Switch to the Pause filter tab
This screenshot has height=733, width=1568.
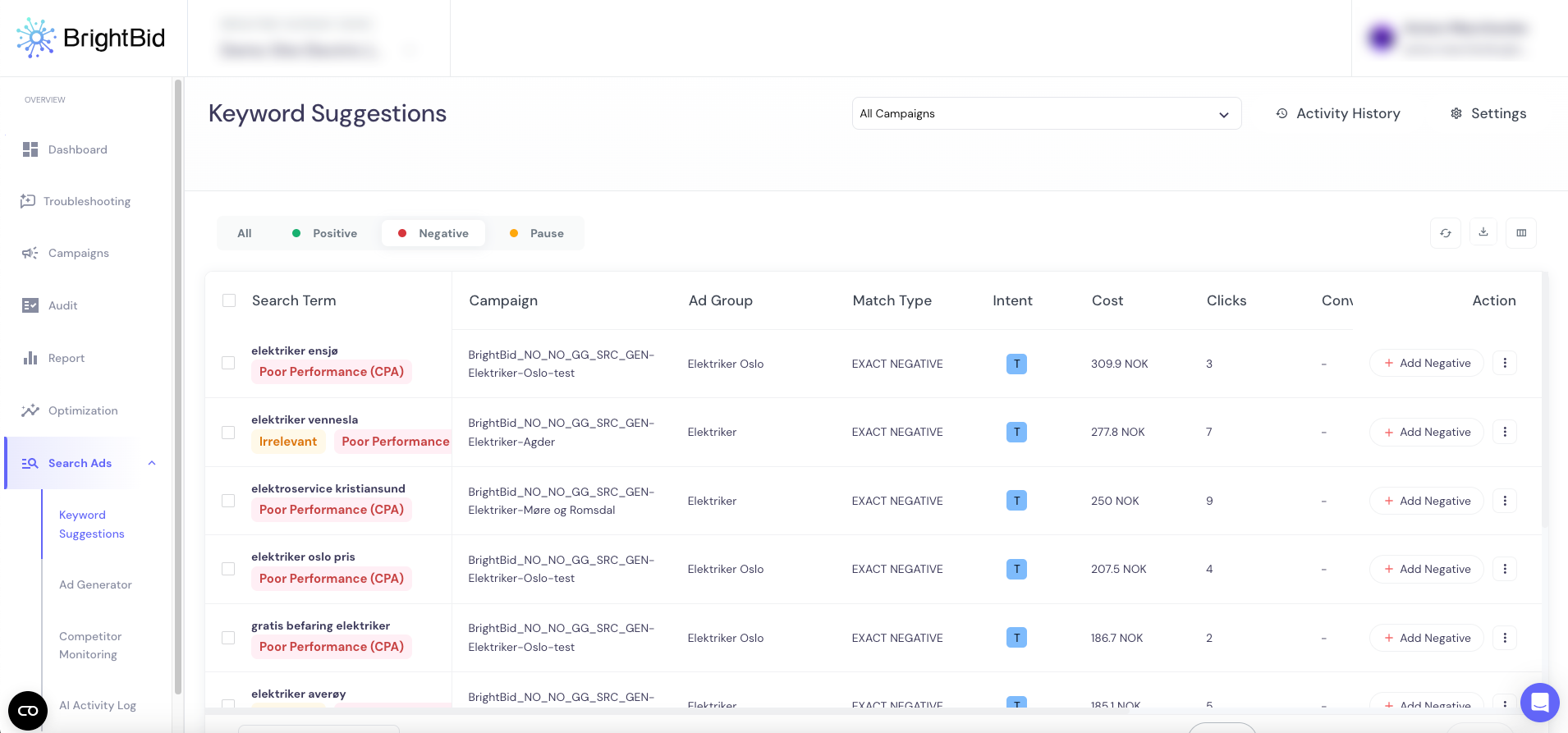point(537,233)
